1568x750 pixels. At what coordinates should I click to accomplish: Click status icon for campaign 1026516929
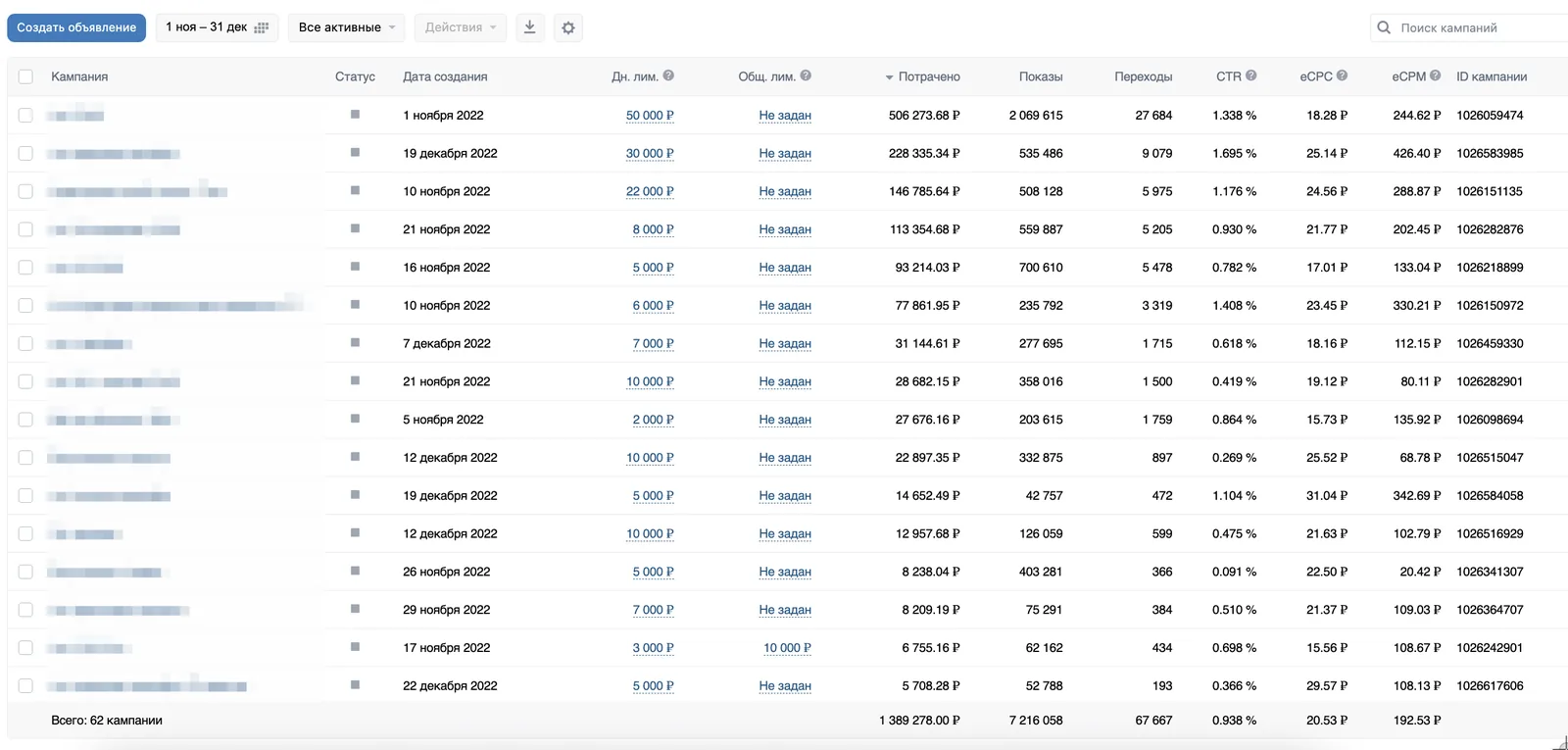[355, 533]
